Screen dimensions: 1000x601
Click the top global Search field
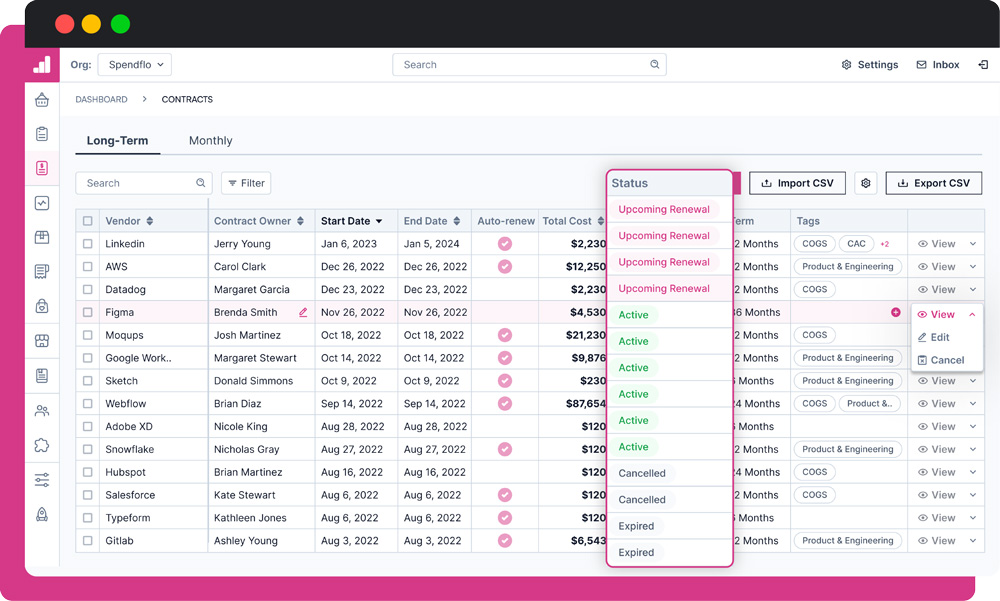(x=529, y=64)
